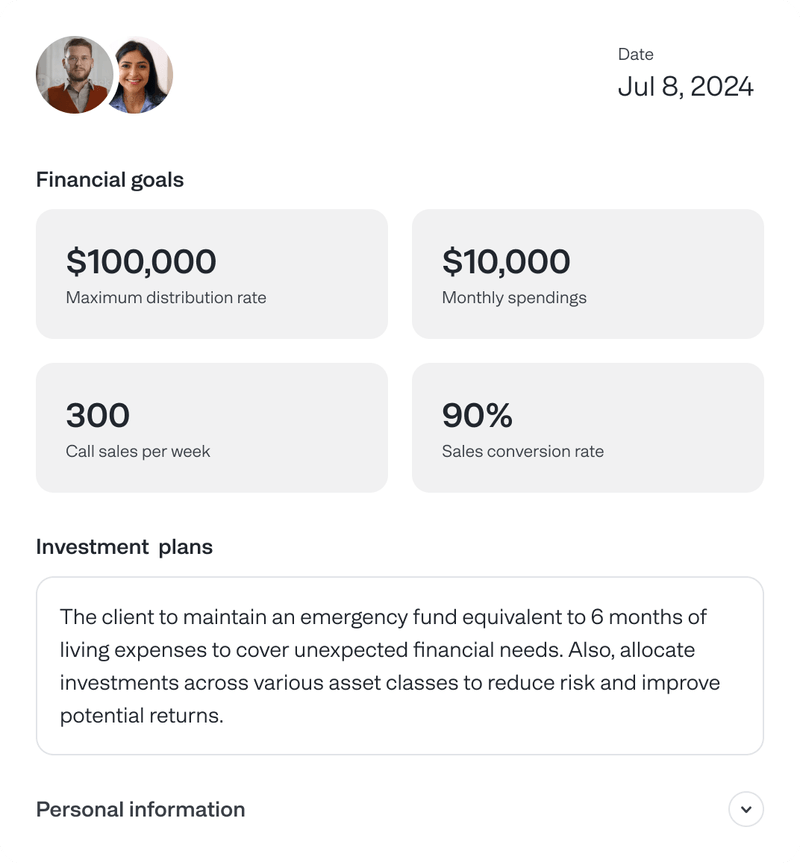Click the Monthly spendings label
The image size is (800, 863).
pyautogui.click(x=514, y=297)
